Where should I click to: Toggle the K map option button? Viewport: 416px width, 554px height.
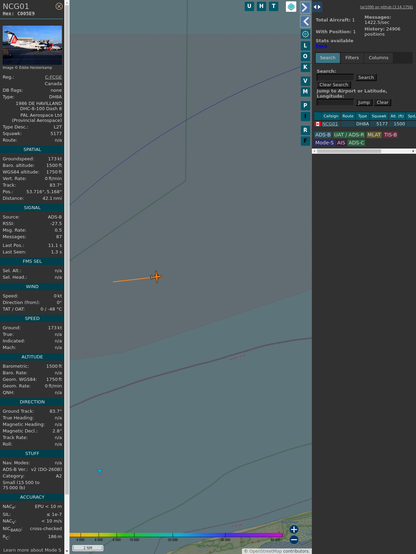pos(305,67)
